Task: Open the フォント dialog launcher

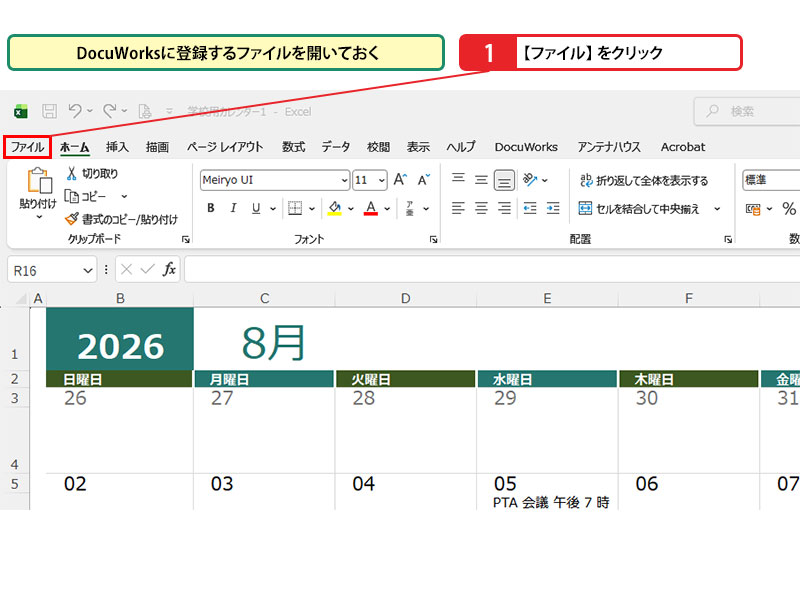Action: [x=433, y=239]
